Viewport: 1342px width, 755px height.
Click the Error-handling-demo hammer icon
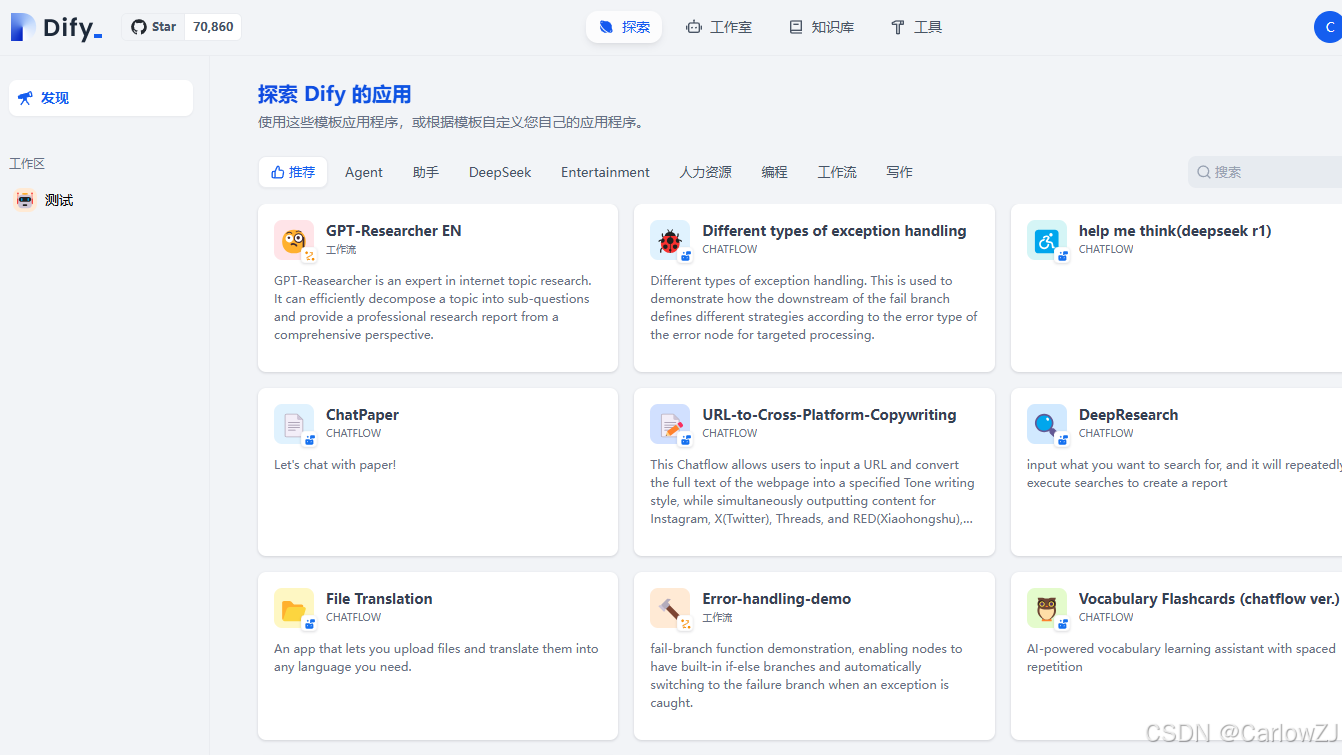670,608
